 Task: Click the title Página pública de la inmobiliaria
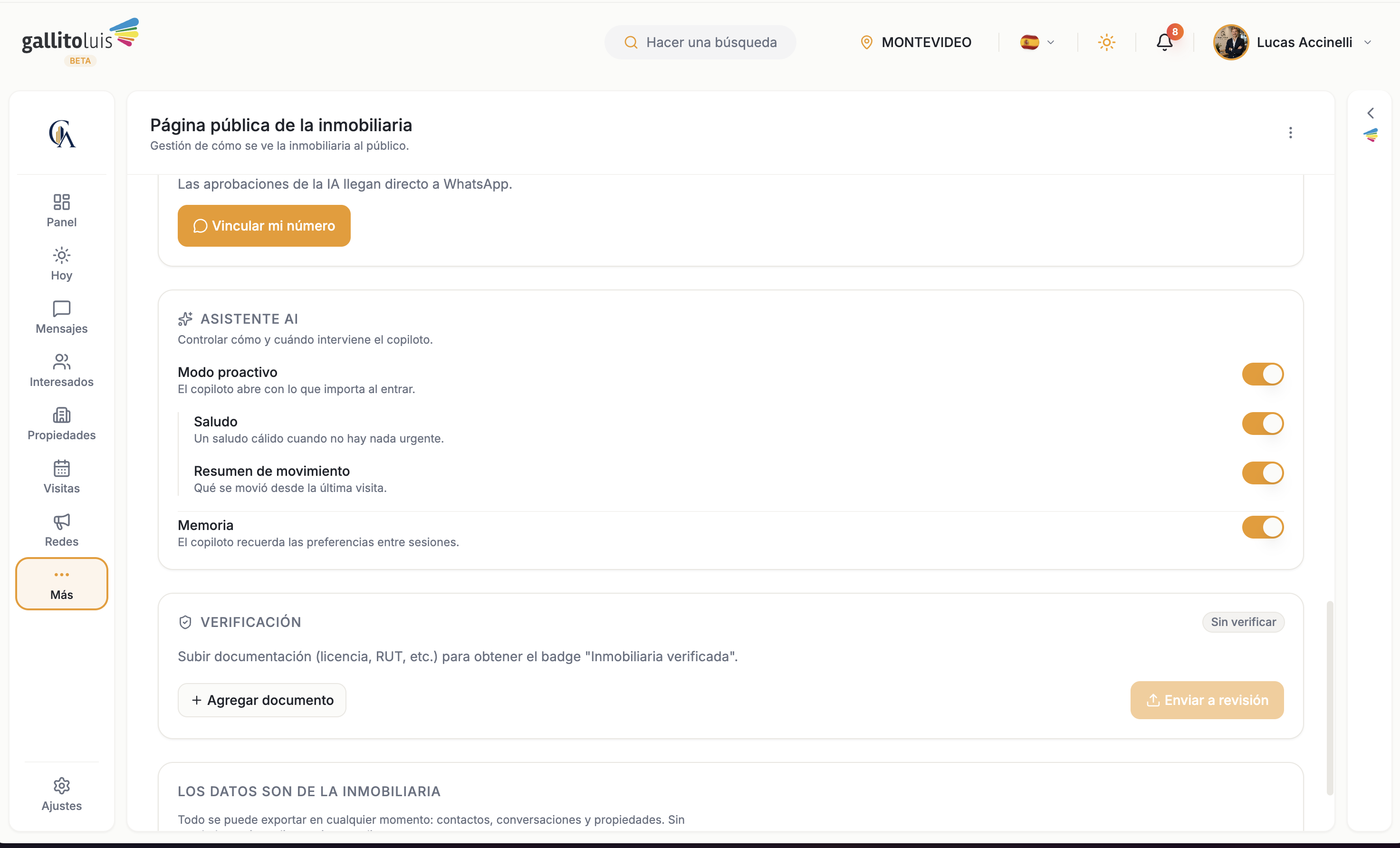tap(281, 125)
